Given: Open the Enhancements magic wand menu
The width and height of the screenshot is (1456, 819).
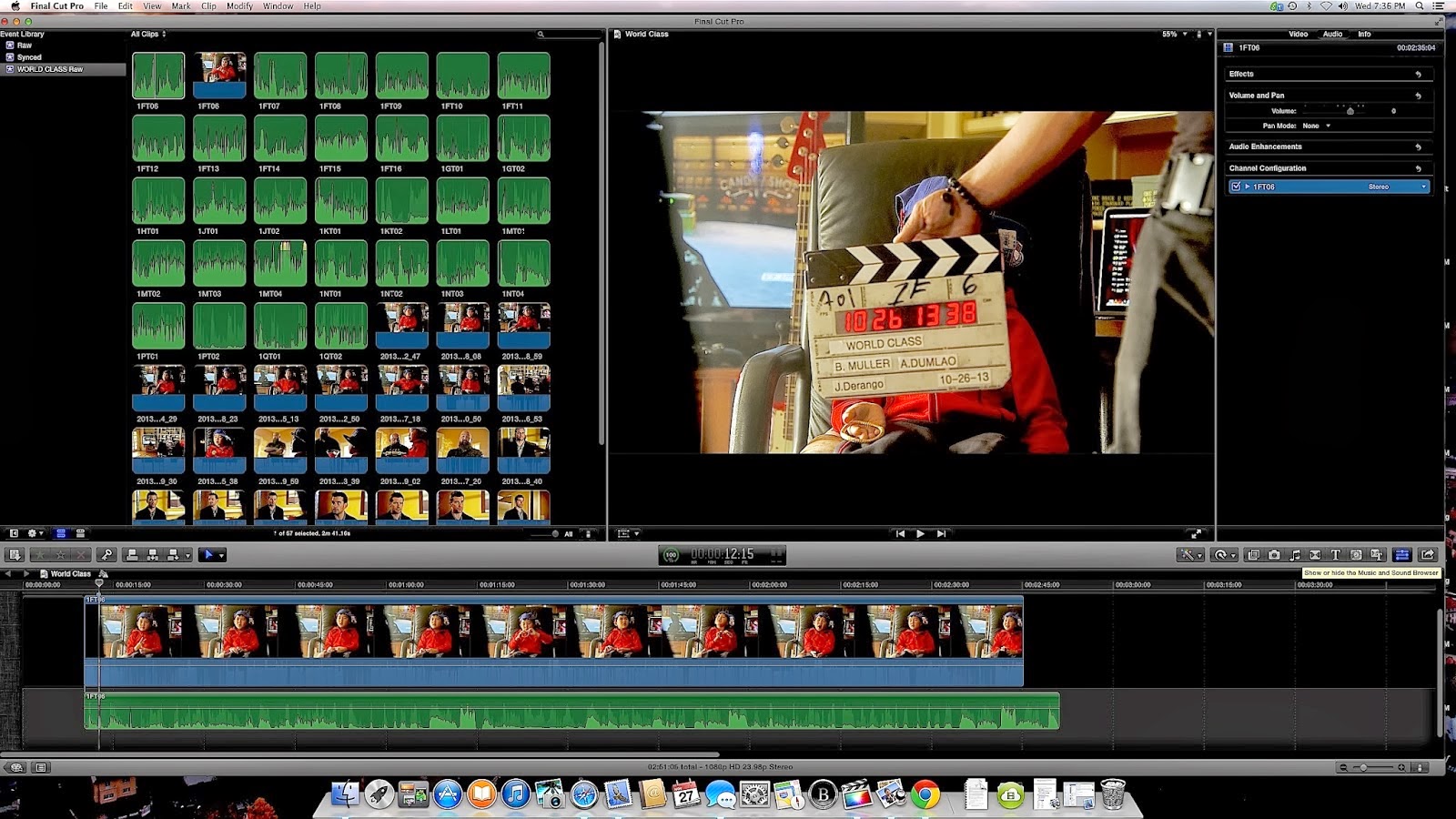Looking at the screenshot, I should 1190,554.
